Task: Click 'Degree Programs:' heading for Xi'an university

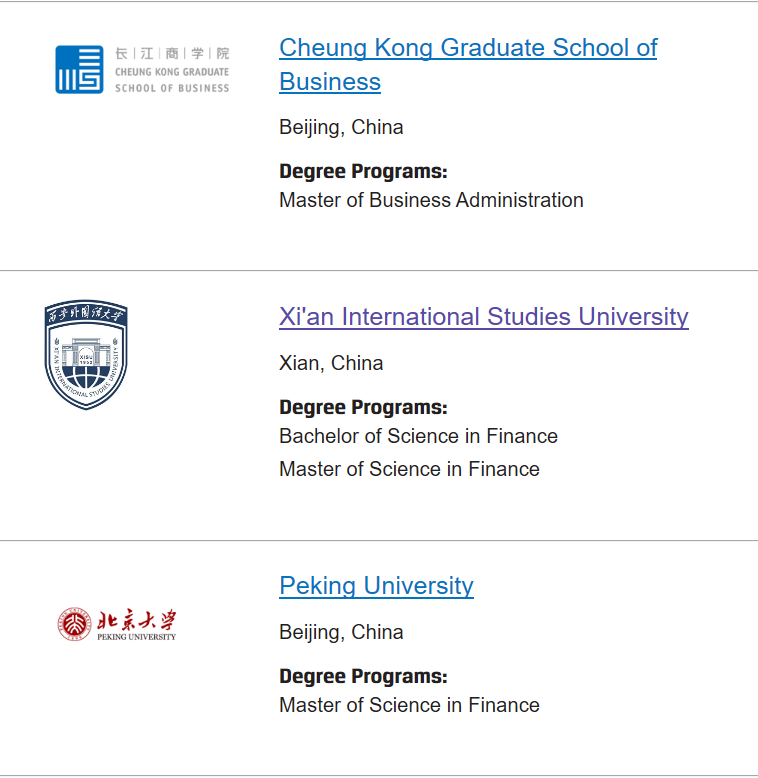Action: point(363,407)
